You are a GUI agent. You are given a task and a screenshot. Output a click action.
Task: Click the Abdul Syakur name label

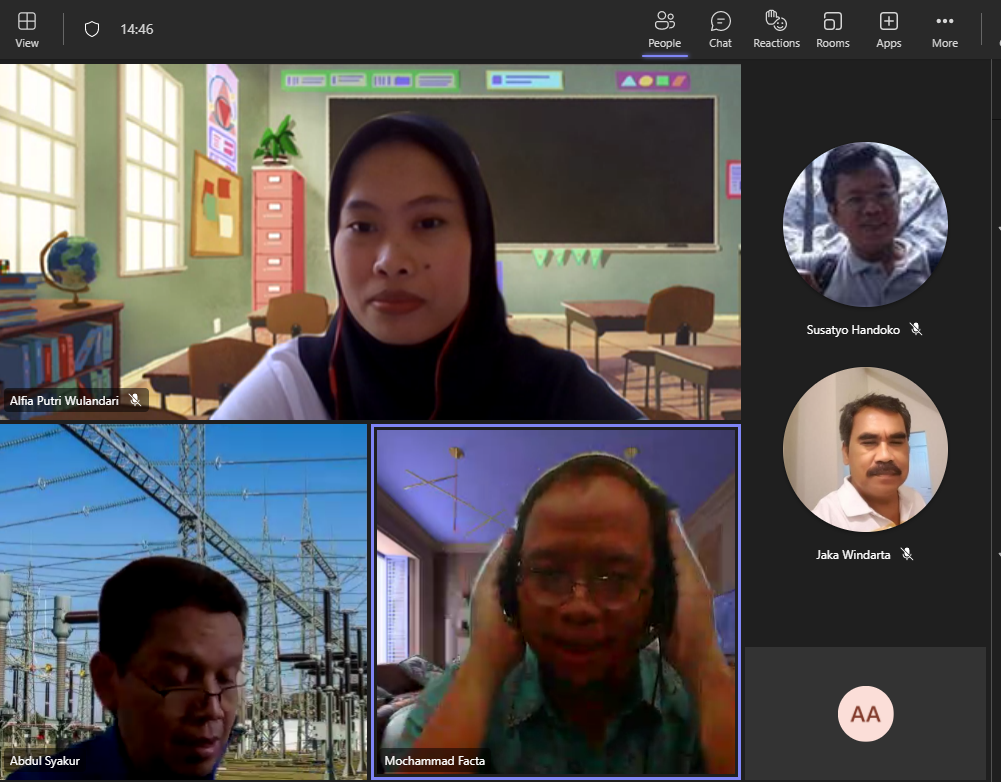[45, 761]
